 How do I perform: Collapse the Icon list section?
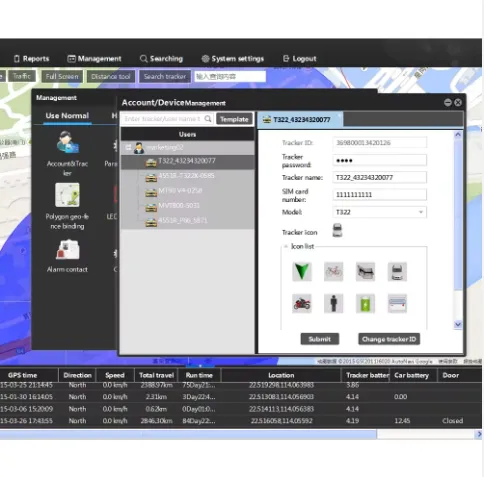[286, 246]
